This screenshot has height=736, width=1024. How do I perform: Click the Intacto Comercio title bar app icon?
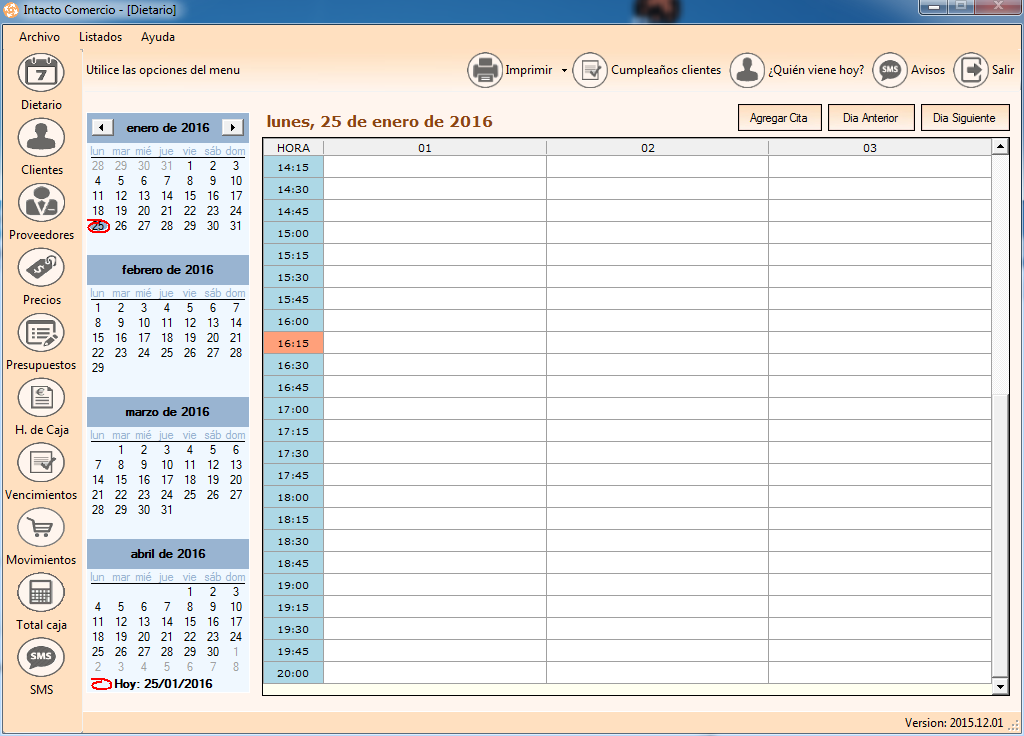click(x=11, y=10)
